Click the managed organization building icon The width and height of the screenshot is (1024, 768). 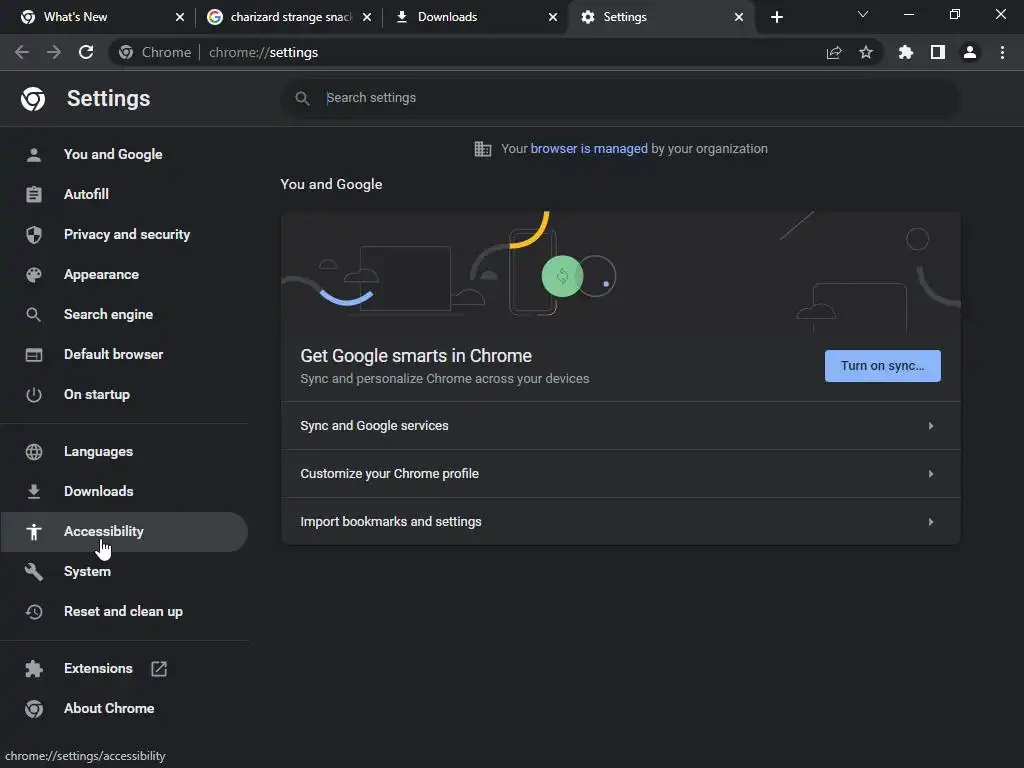[x=483, y=149]
